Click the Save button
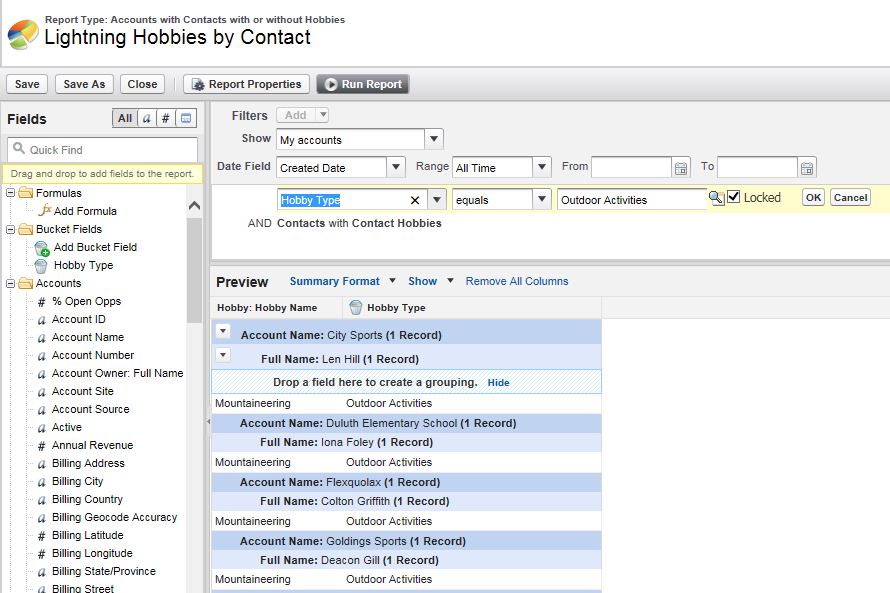 (27, 84)
